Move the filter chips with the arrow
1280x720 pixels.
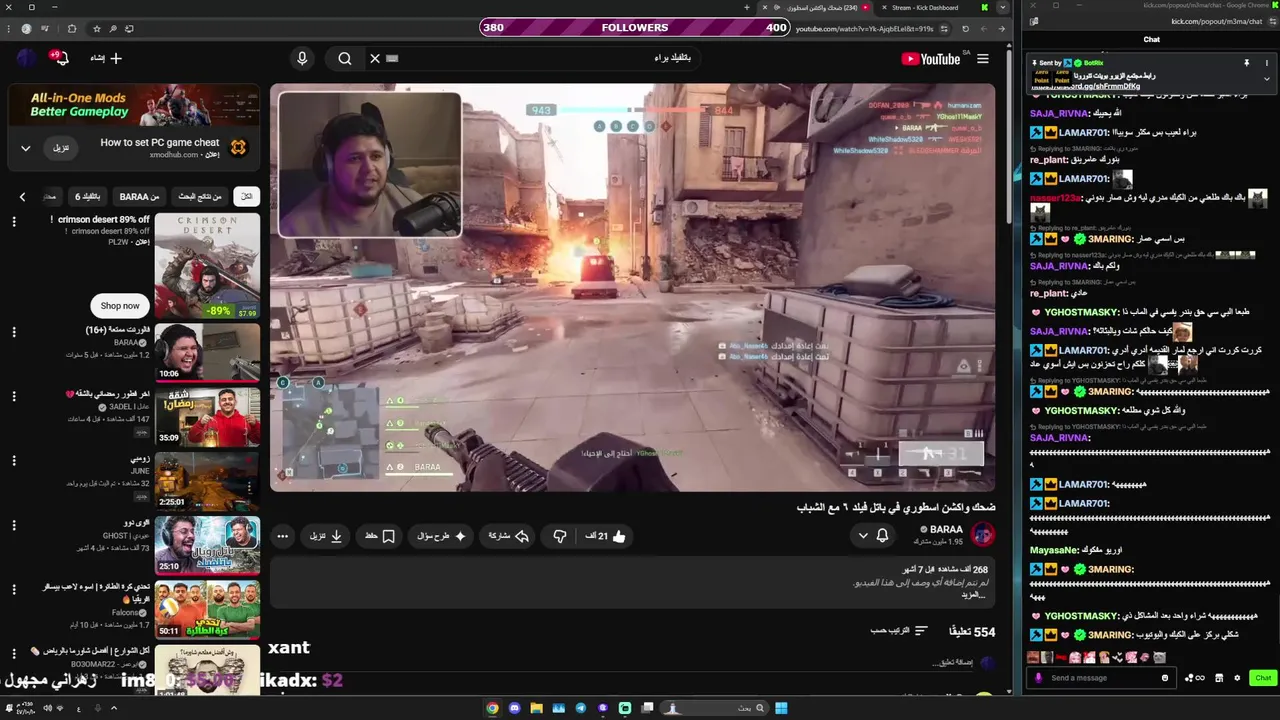pyautogui.click(x=22, y=196)
